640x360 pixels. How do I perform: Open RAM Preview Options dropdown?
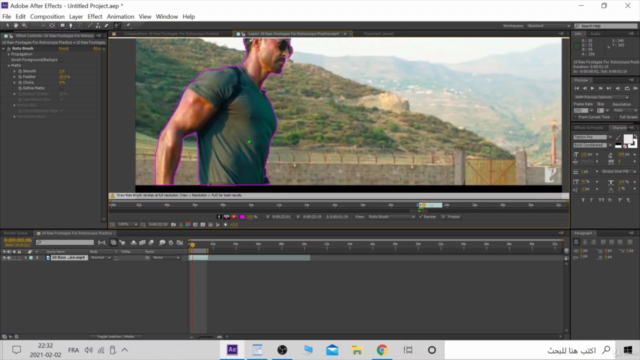[x=601, y=97]
